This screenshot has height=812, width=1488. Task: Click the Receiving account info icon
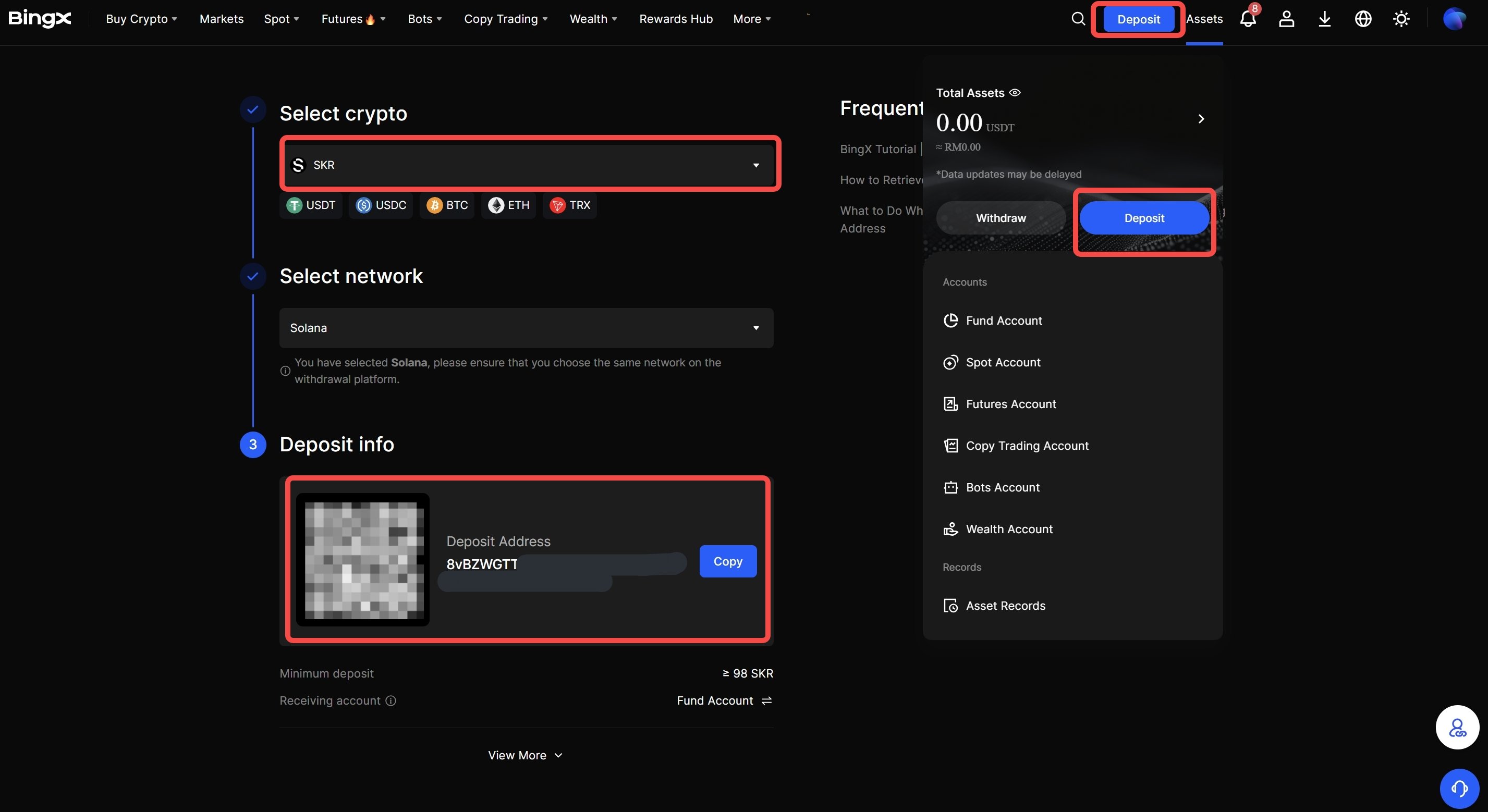pos(391,700)
